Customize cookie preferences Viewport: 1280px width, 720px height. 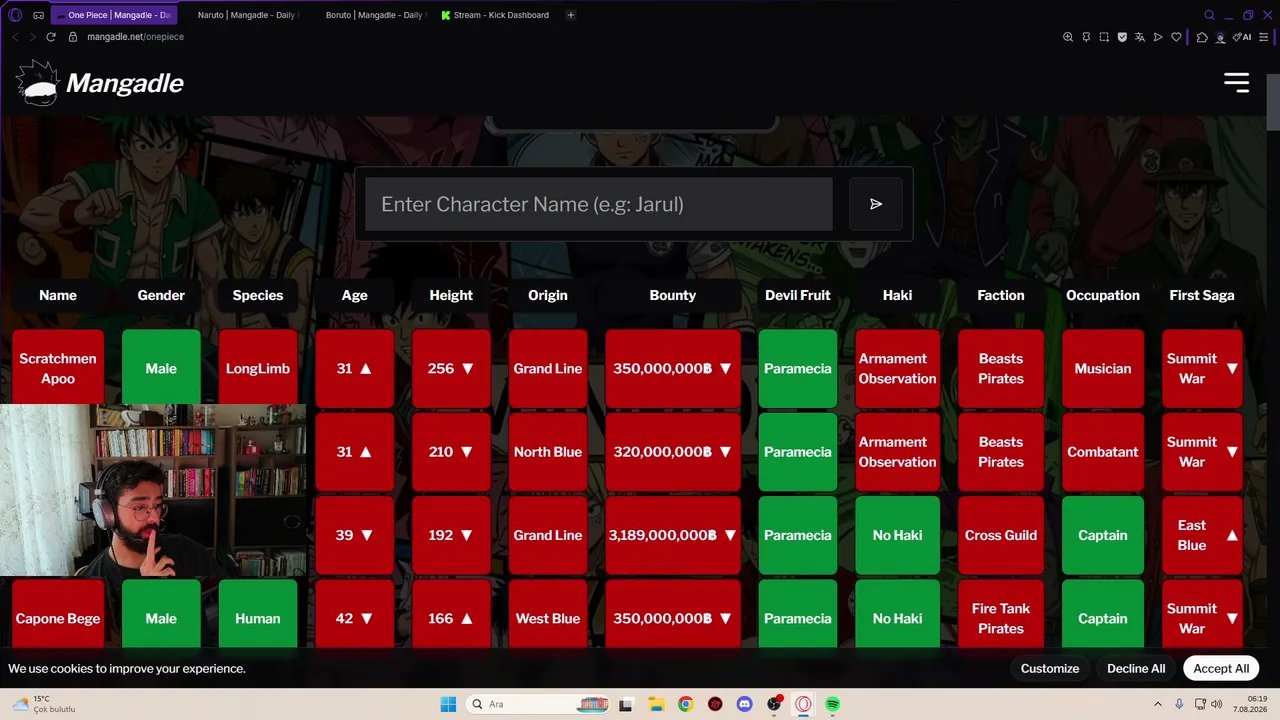[x=1050, y=668]
